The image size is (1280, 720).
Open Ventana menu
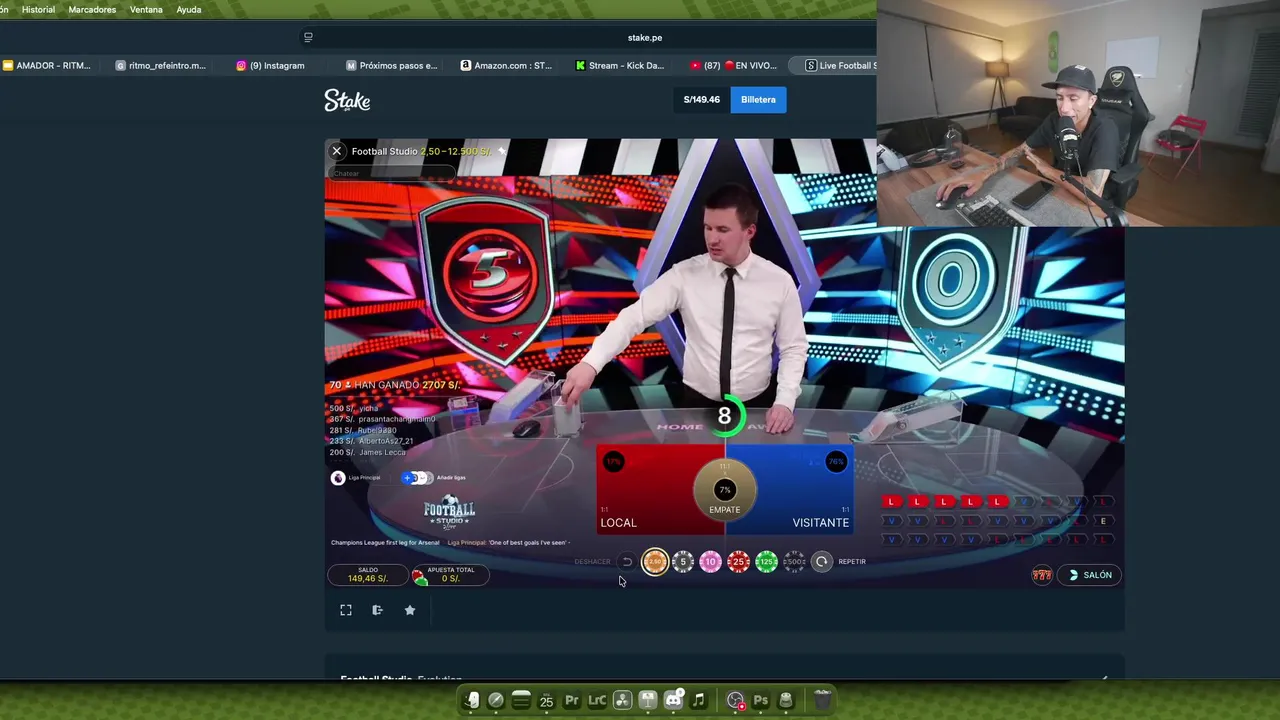pyautogui.click(x=146, y=10)
